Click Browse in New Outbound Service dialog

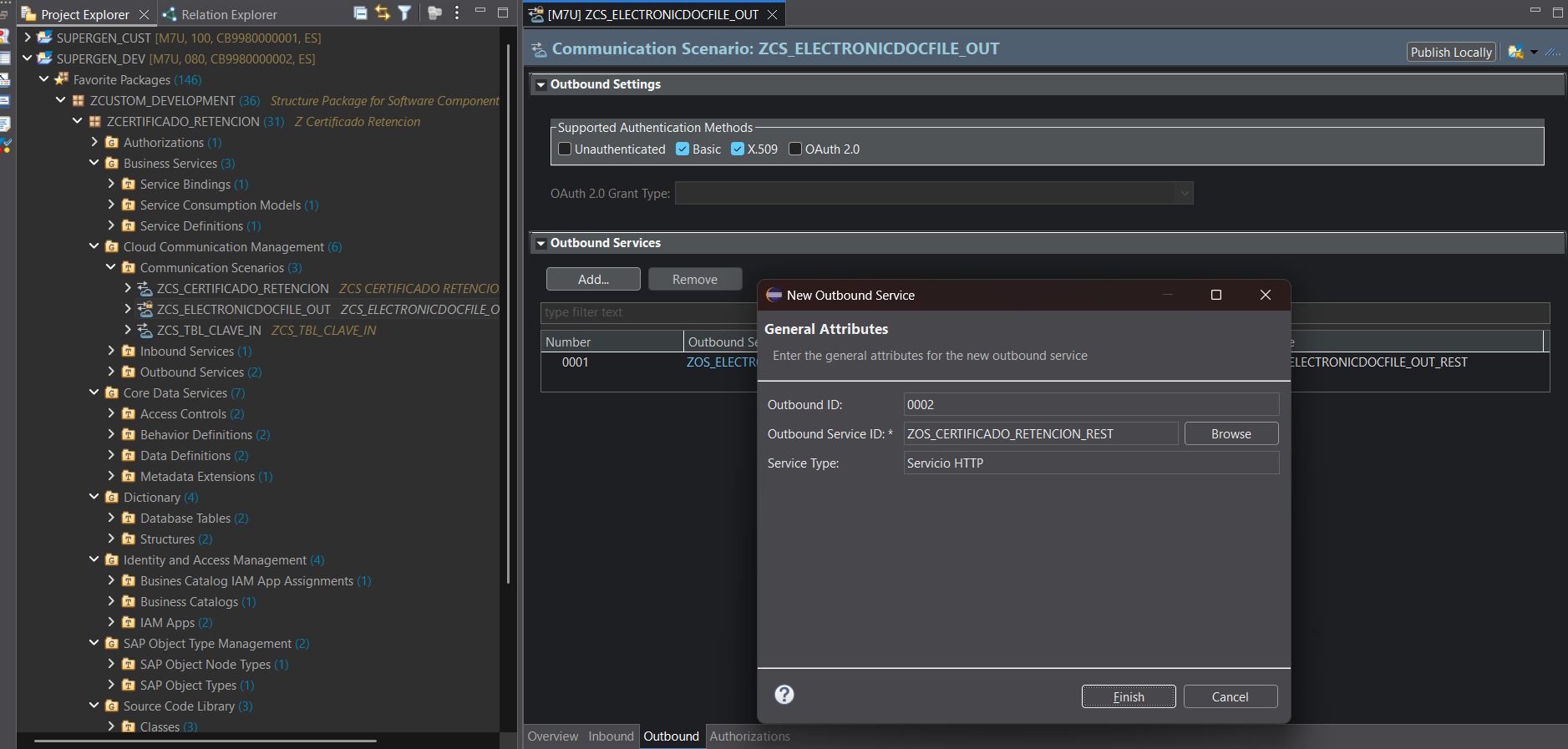pyautogui.click(x=1231, y=433)
